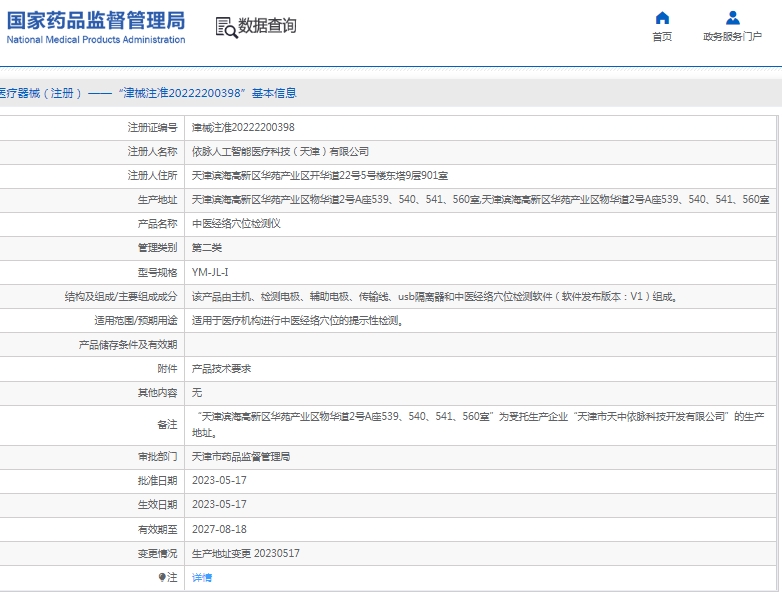Select expiry date 2027-08-18
The height and width of the screenshot is (600, 782).
219,529
